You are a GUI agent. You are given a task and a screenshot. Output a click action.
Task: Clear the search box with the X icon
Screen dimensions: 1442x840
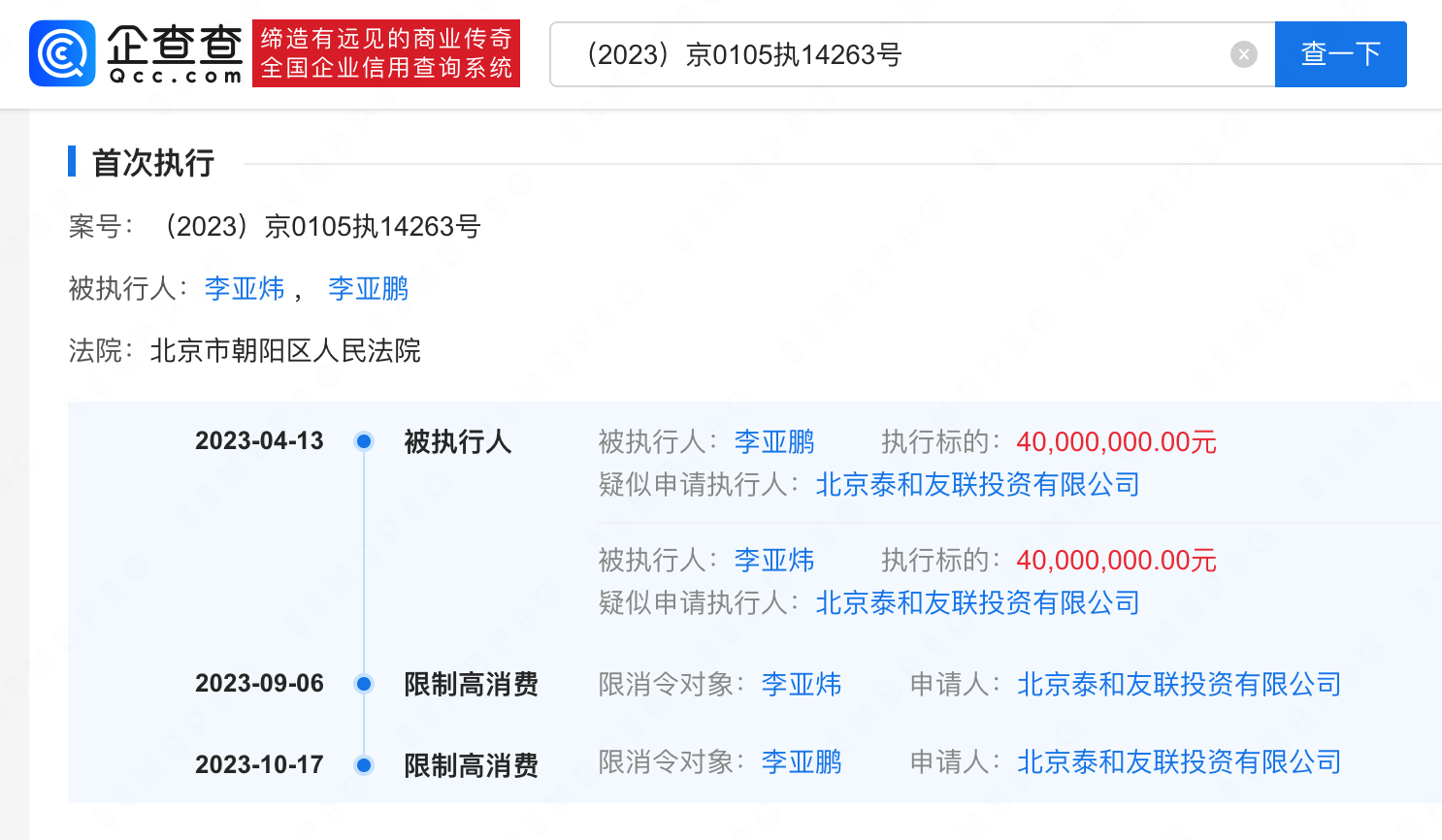[x=1243, y=54]
